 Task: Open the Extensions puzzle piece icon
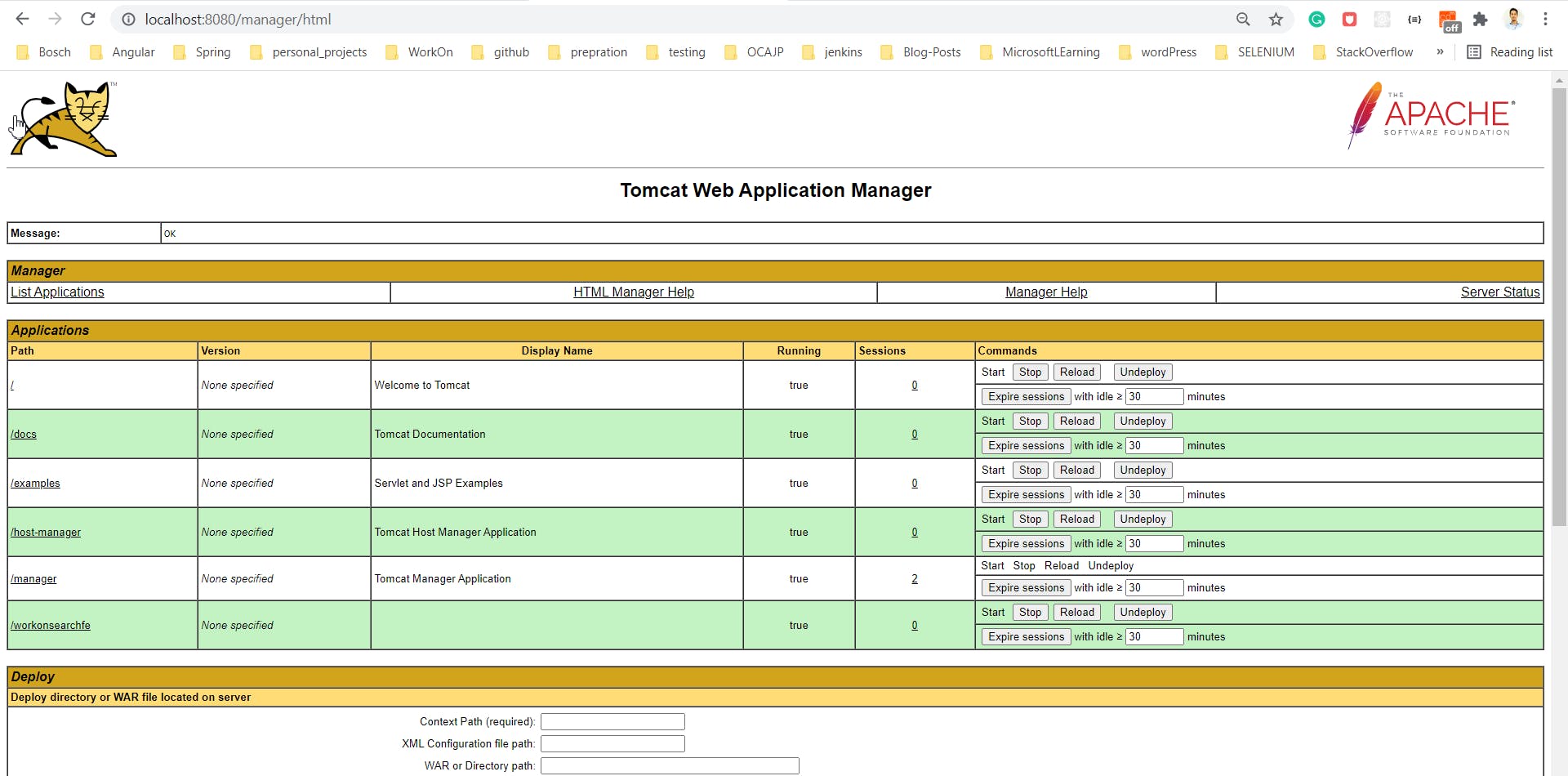pyautogui.click(x=1480, y=19)
